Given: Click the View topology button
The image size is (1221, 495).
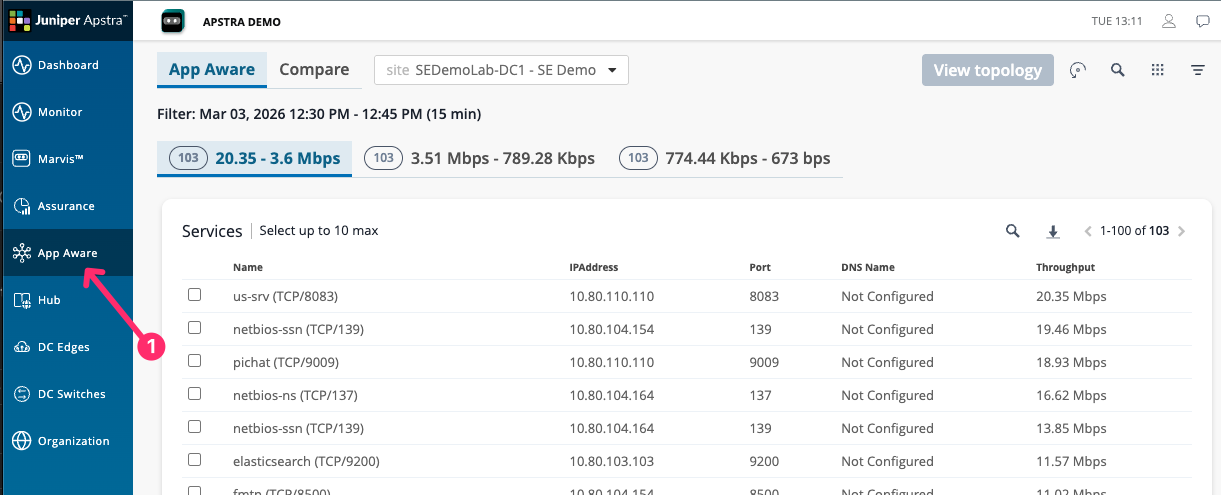Looking at the screenshot, I should click(987, 70).
